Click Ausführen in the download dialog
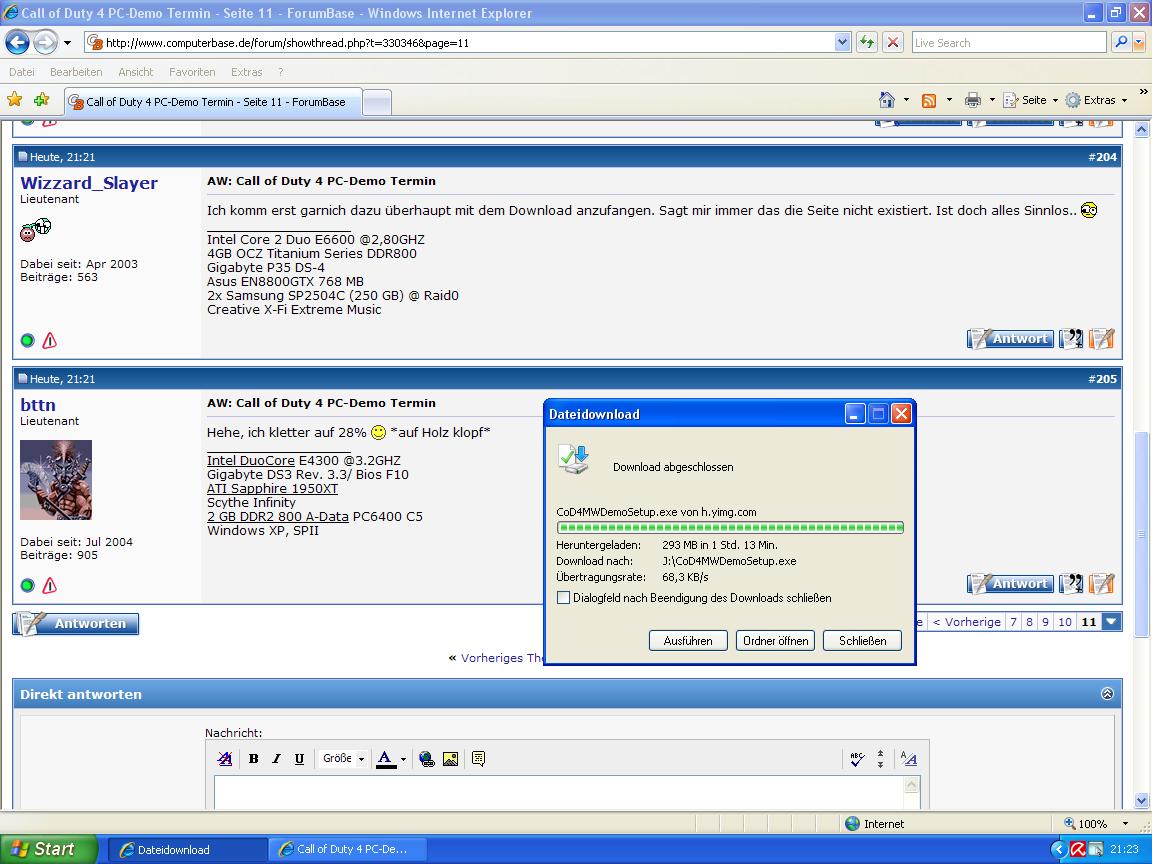Image resolution: width=1152 pixels, height=864 pixels. point(688,641)
